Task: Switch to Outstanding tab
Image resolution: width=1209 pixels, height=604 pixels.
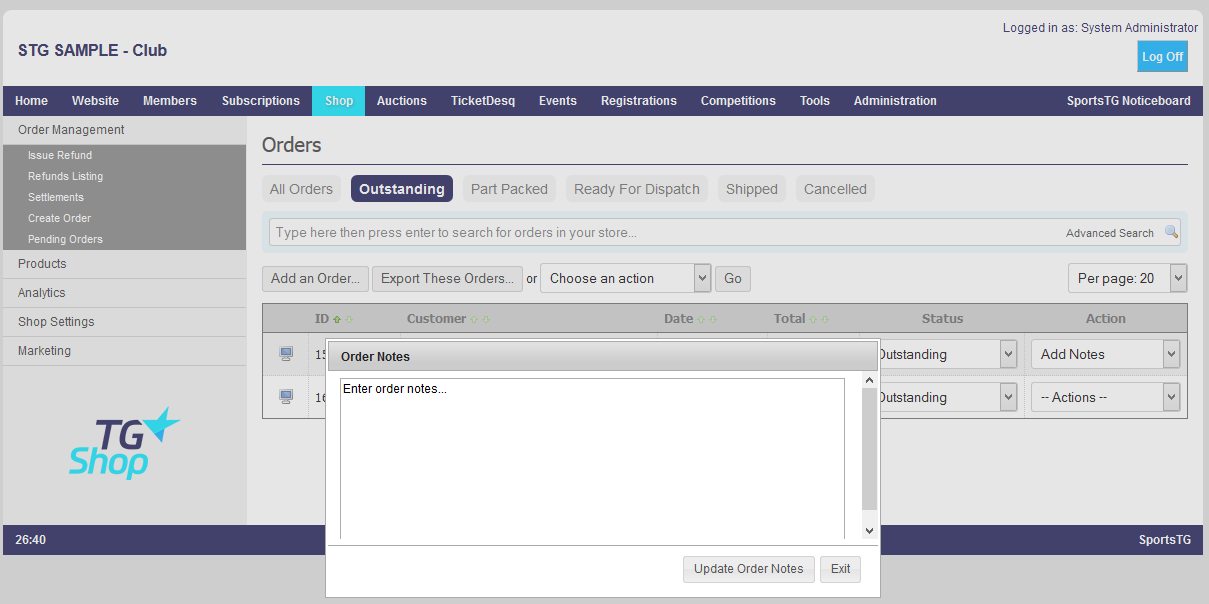Action: tap(402, 189)
